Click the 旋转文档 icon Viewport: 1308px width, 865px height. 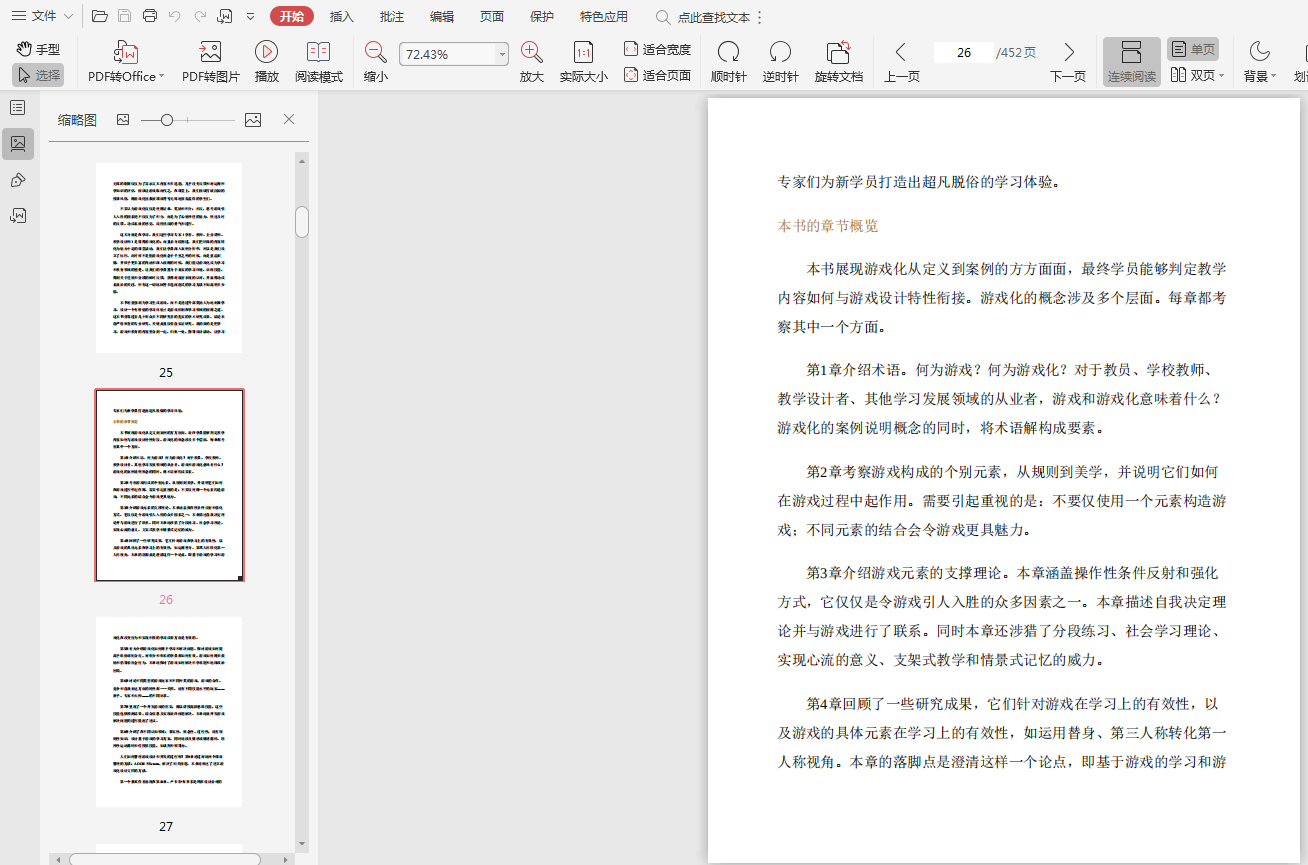[838, 53]
